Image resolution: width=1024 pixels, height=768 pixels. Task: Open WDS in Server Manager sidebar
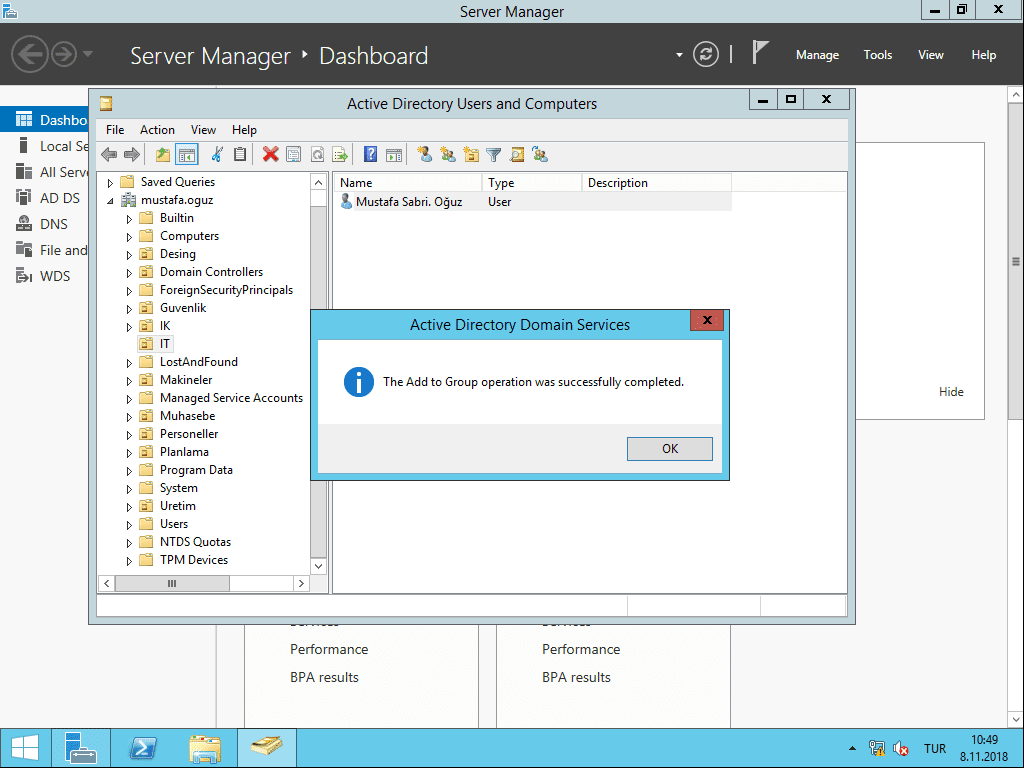pos(55,276)
